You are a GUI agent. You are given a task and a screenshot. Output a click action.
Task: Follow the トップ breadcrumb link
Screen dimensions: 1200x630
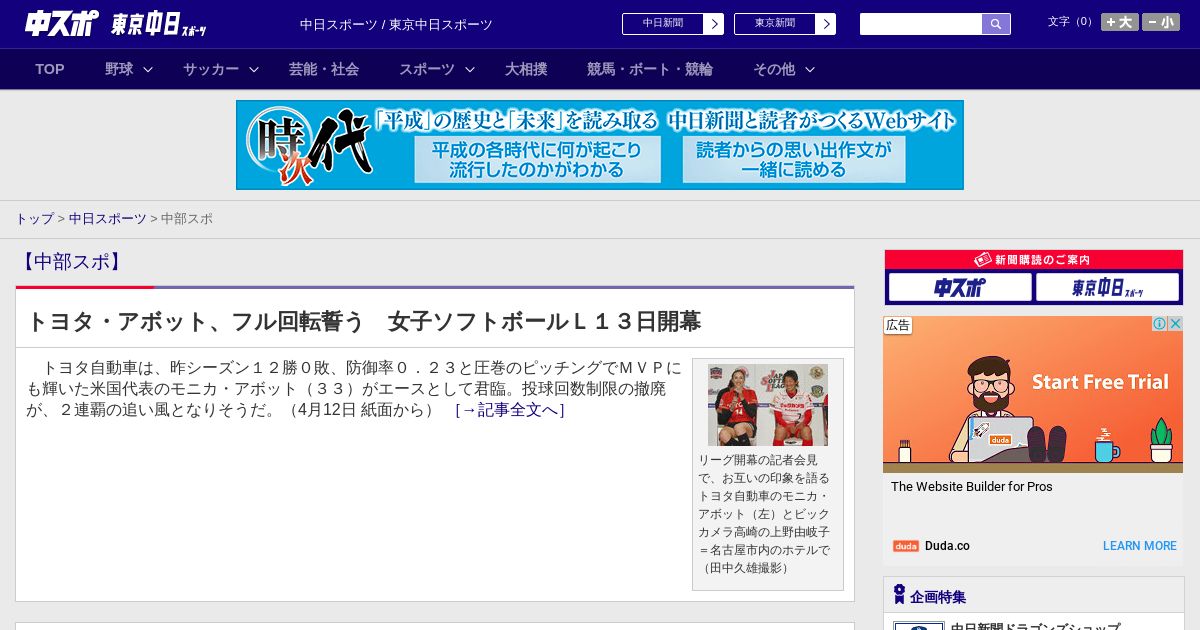pyautogui.click(x=34, y=219)
